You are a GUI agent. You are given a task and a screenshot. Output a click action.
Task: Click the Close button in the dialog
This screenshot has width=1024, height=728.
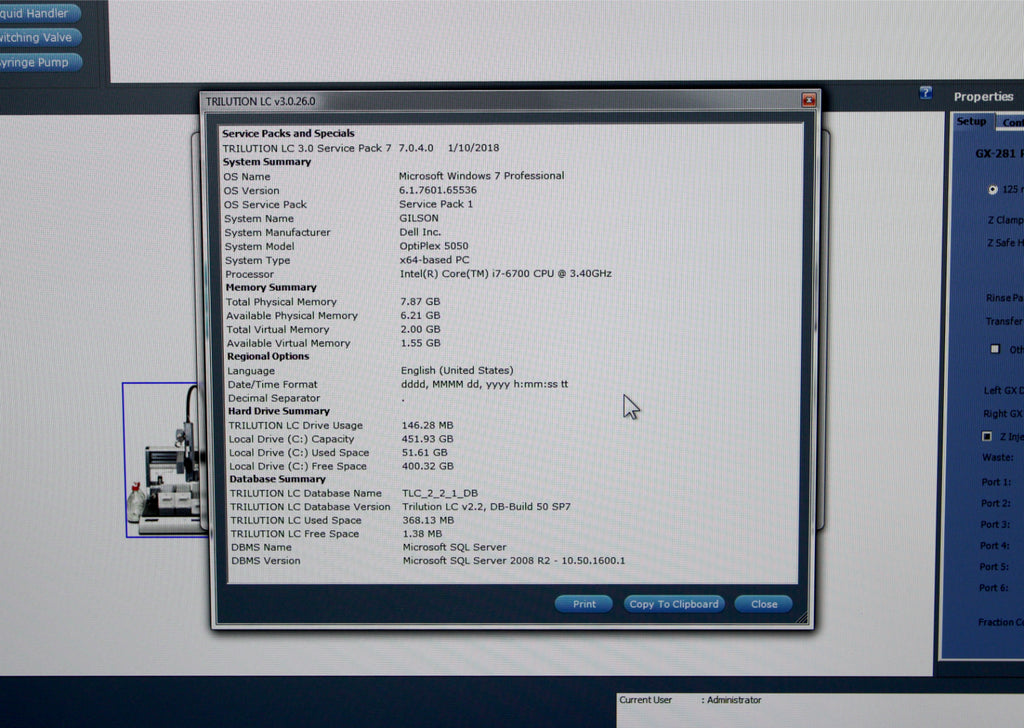point(763,604)
